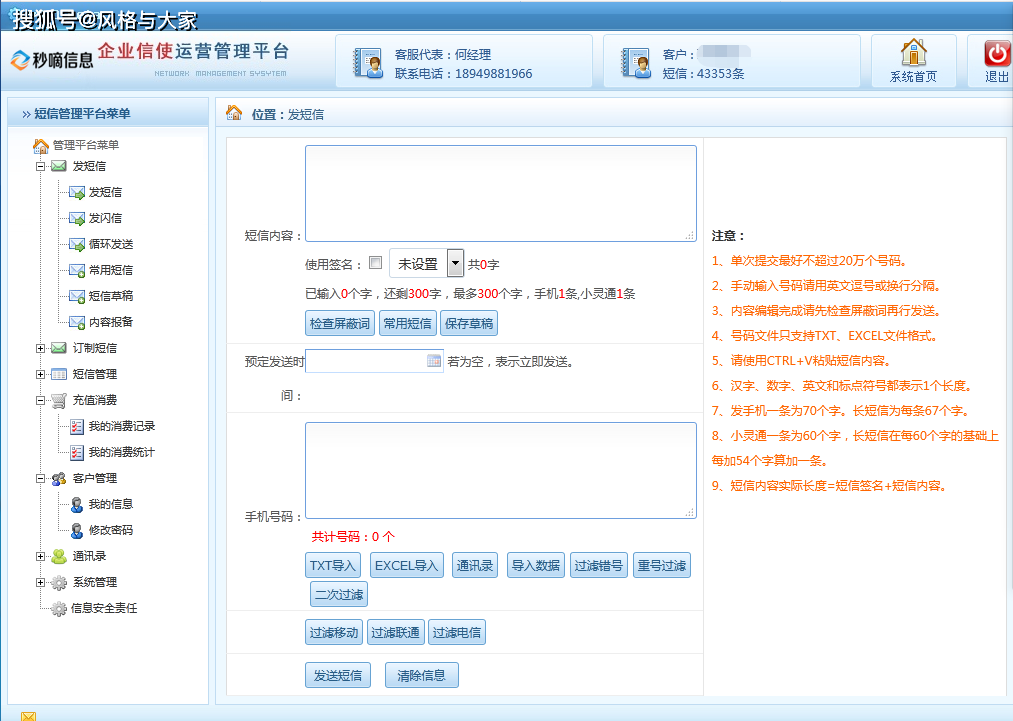
Task: Click the 短信管理 table icon
Action: (59, 374)
